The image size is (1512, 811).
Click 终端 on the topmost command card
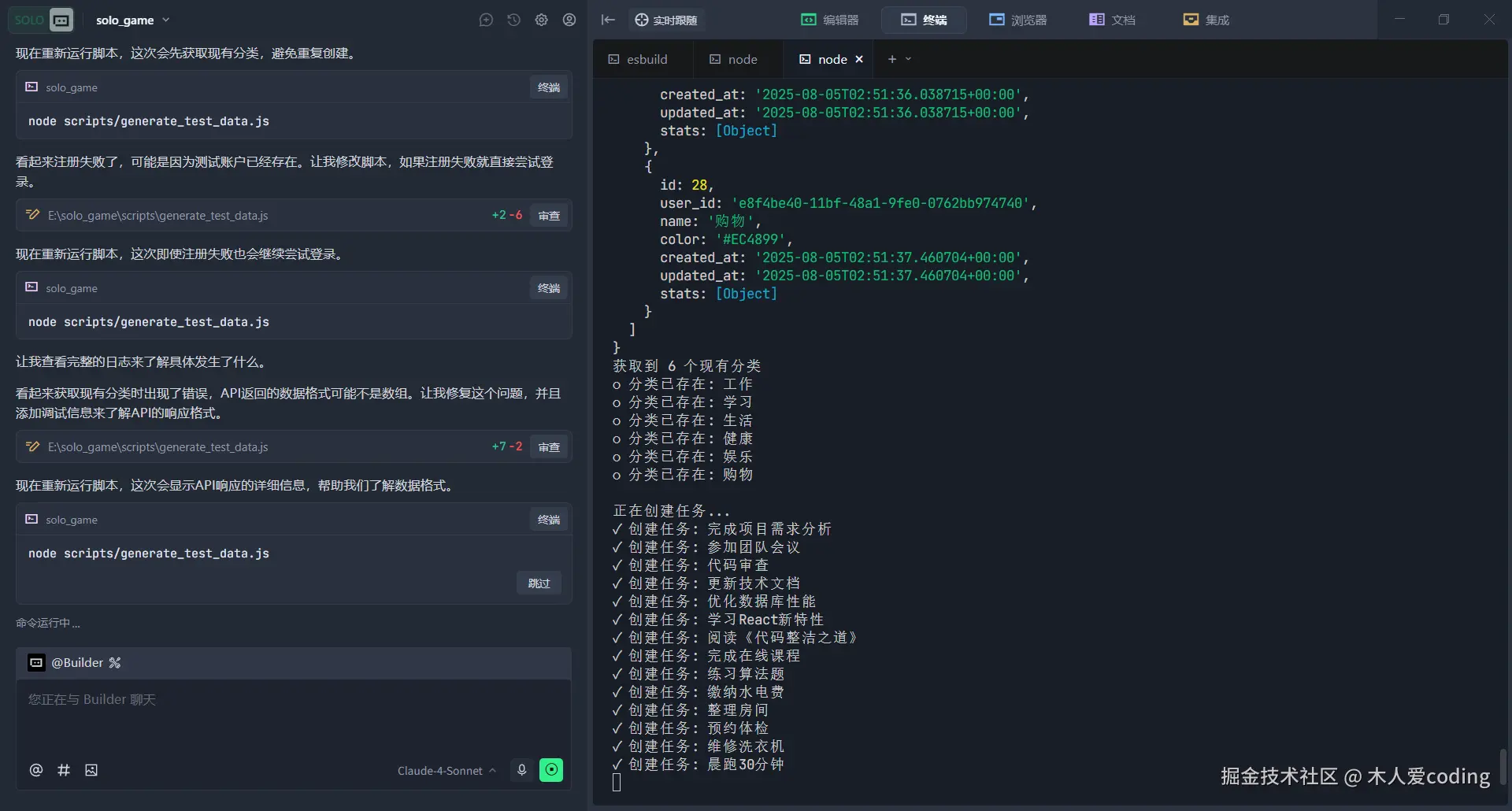click(x=549, y=87)
